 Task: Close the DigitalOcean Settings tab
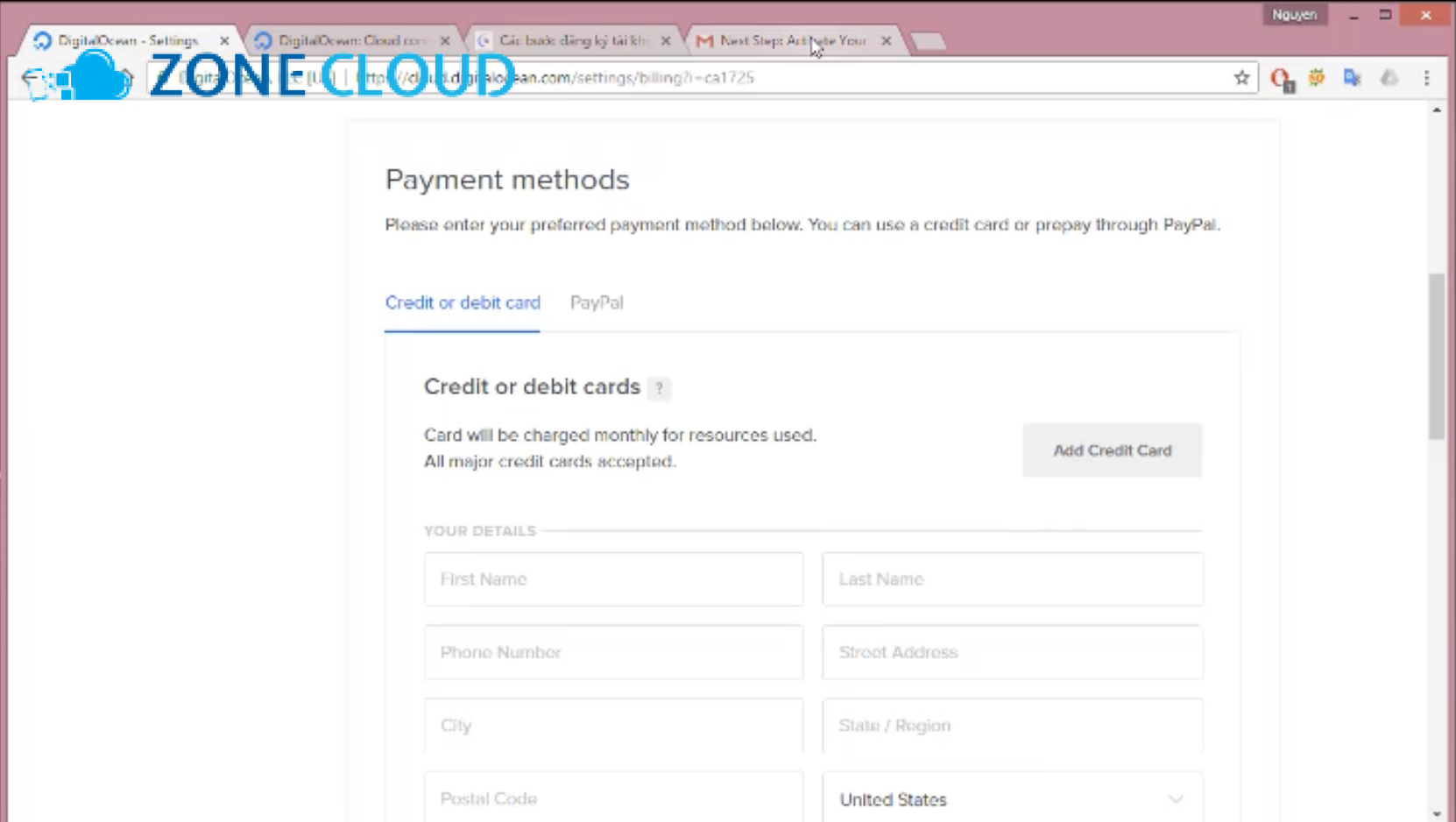[x=224, y=40]
